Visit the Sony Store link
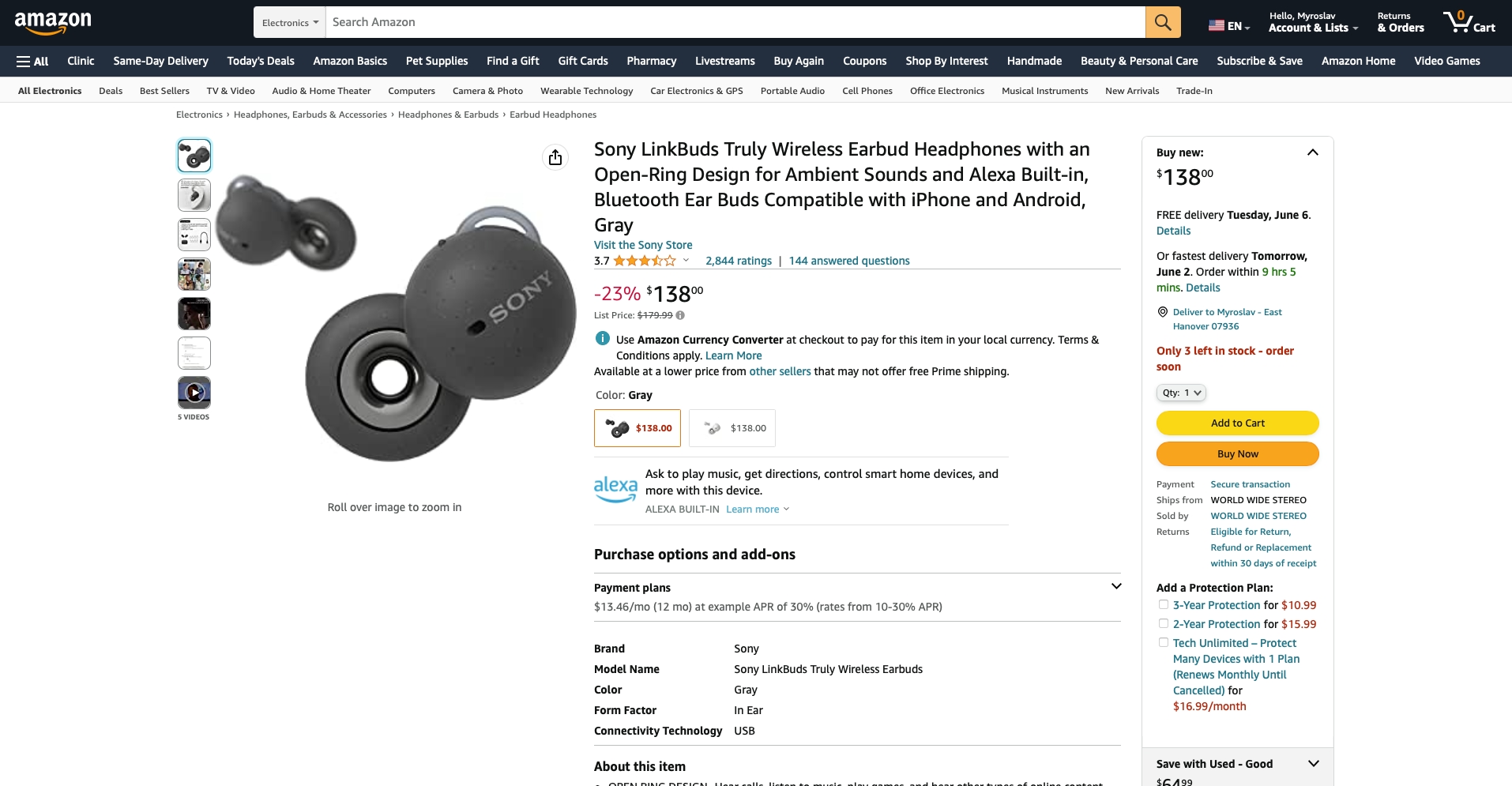This screenshot has width=1512, height=786. coord(643,245)
